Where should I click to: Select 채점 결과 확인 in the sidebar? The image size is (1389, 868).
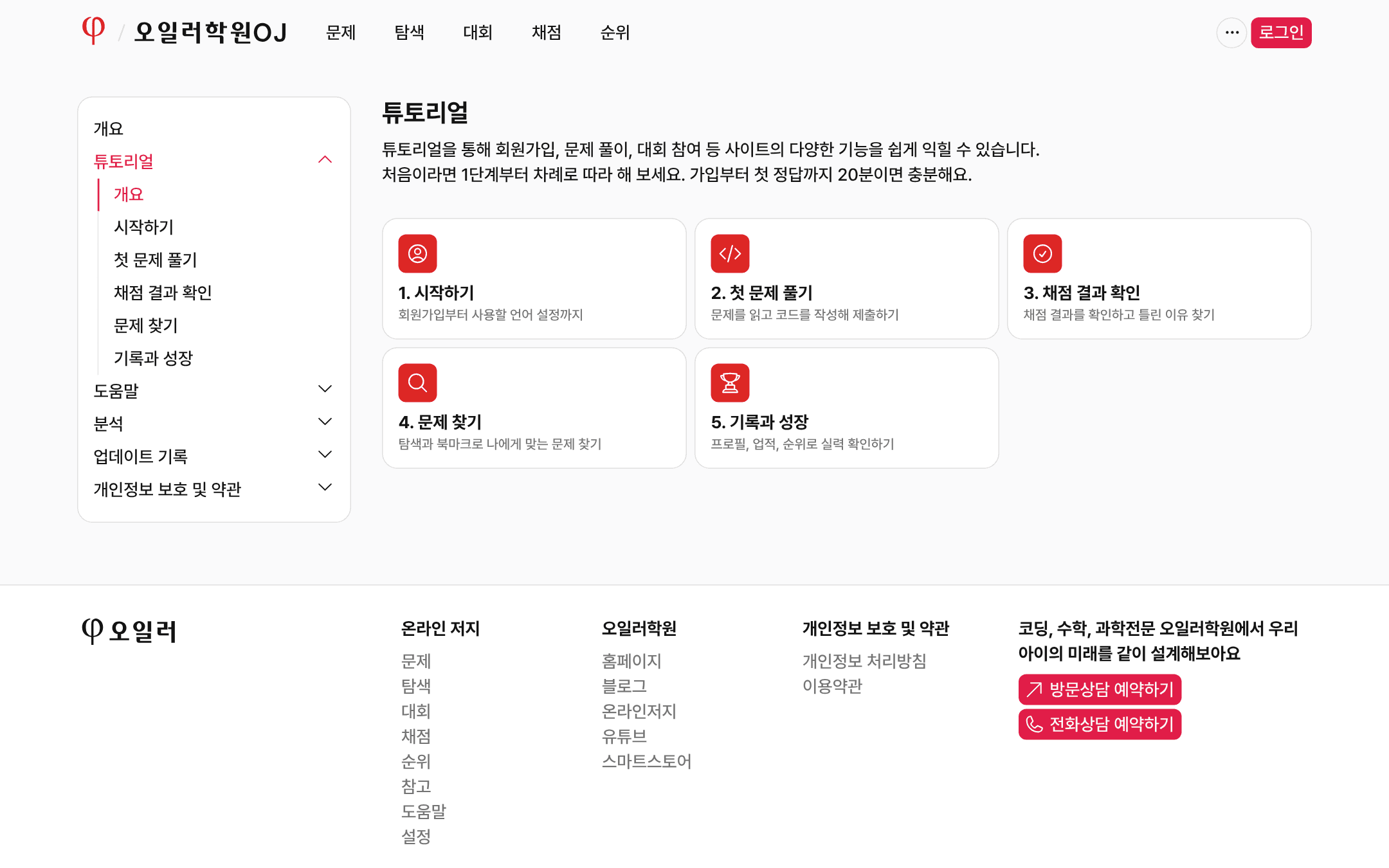coord(163,293)
